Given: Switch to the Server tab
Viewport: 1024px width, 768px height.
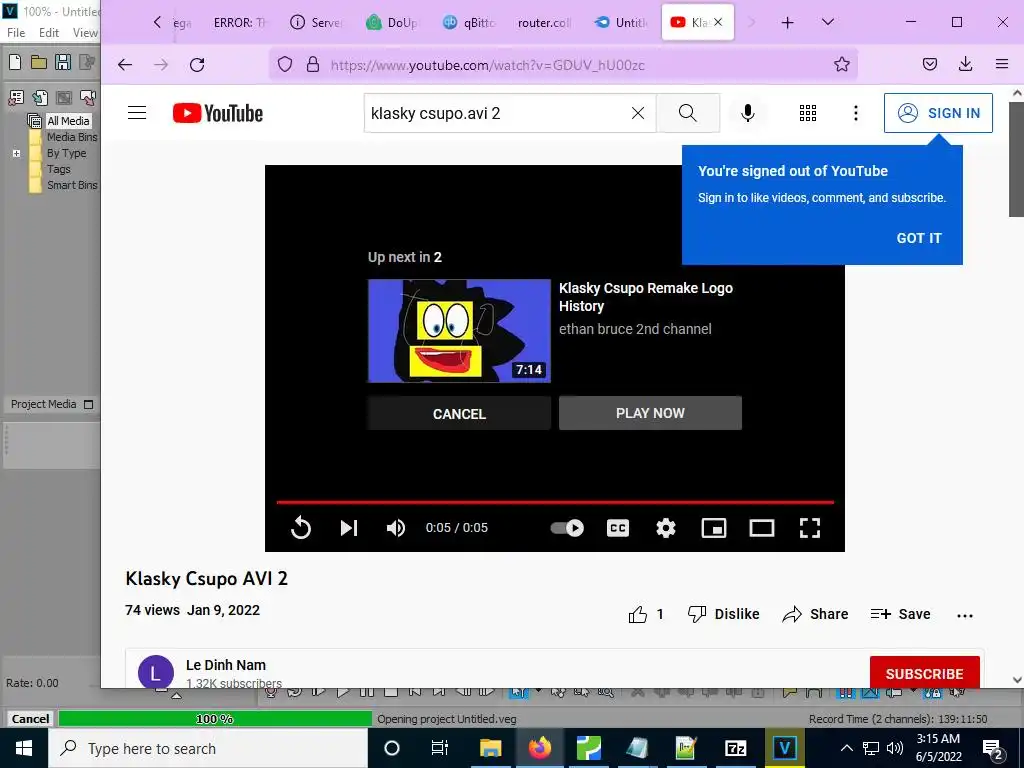Looking at the screenshot, I should [316, 23].
